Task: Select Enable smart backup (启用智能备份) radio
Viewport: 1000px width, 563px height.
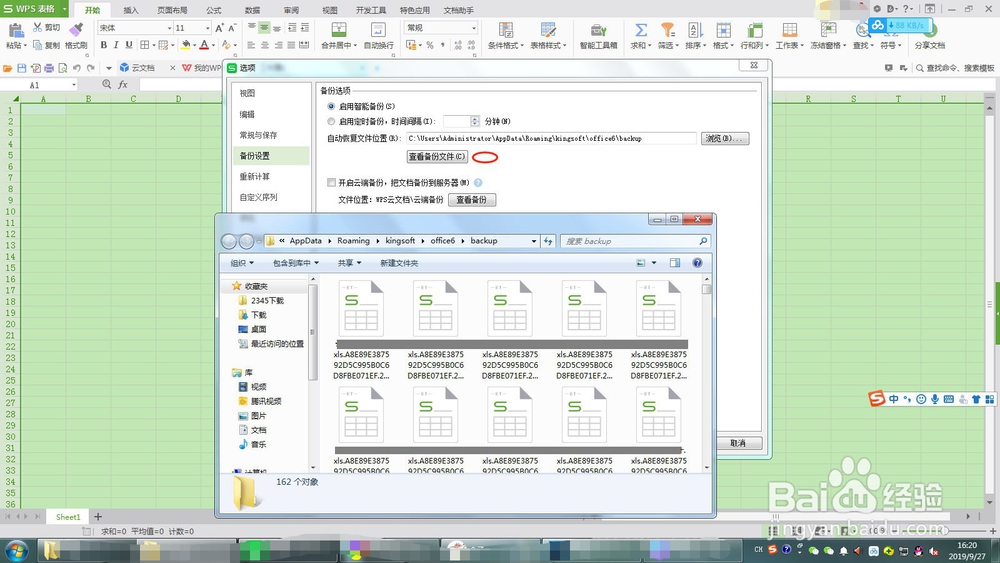Action: coord(331,106)
